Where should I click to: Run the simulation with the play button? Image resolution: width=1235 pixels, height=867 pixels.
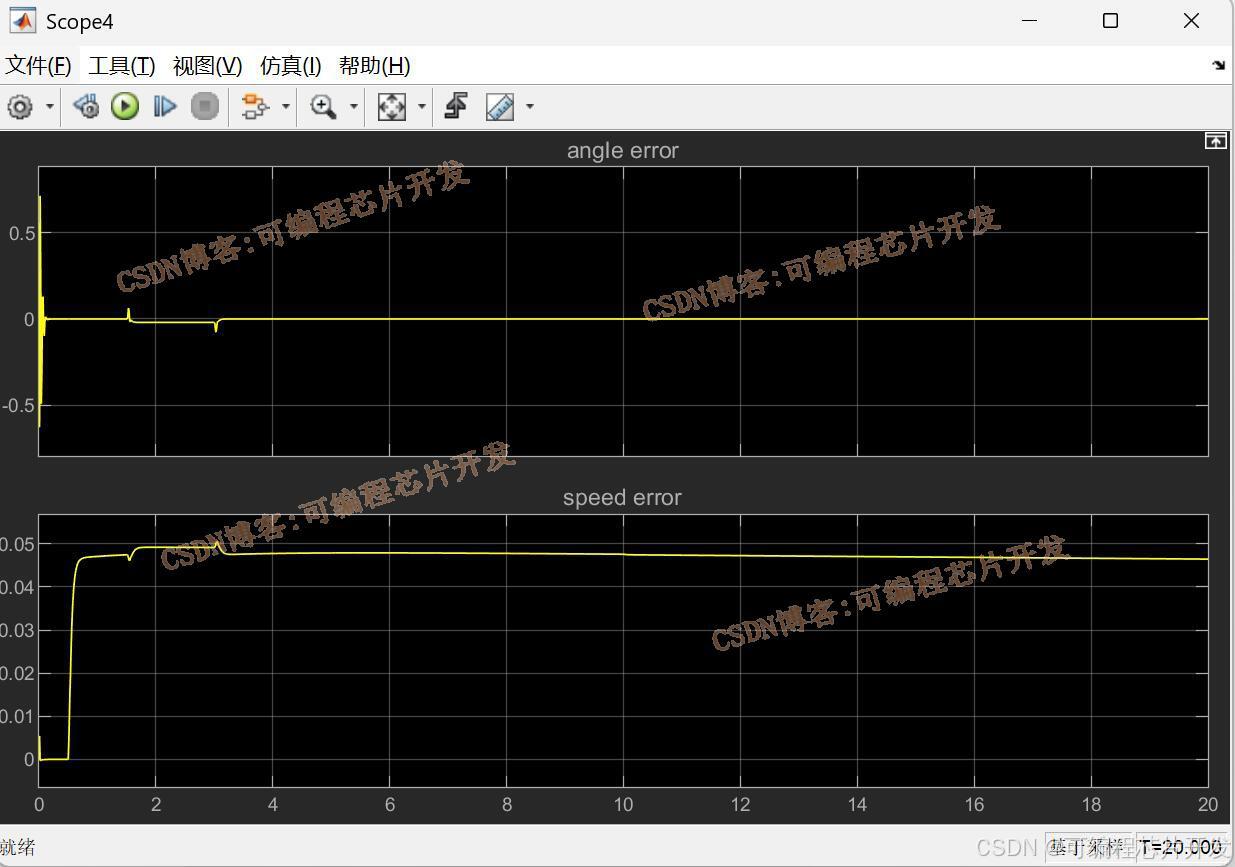(x=125, y=107)
